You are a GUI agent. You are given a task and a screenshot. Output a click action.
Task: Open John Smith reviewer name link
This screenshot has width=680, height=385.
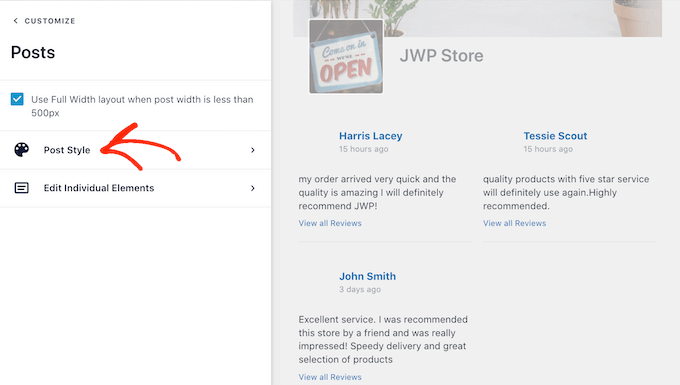point(367,276)
